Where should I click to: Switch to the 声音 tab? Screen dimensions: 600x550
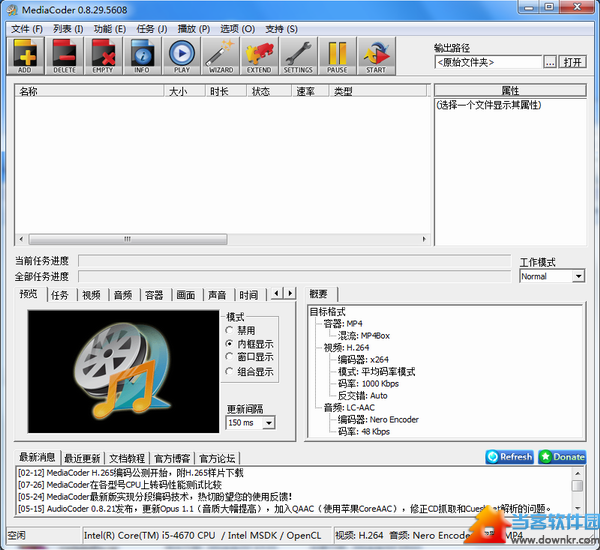pyautogui.click(x=217, y=295)
